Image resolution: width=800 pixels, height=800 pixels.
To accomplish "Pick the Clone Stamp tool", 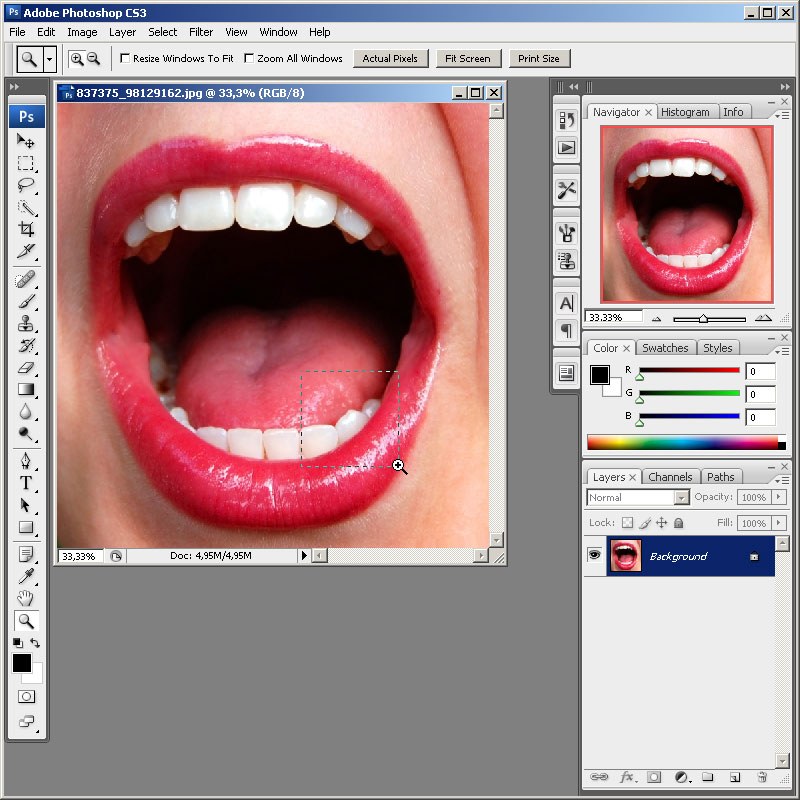I will click(26, 323).
